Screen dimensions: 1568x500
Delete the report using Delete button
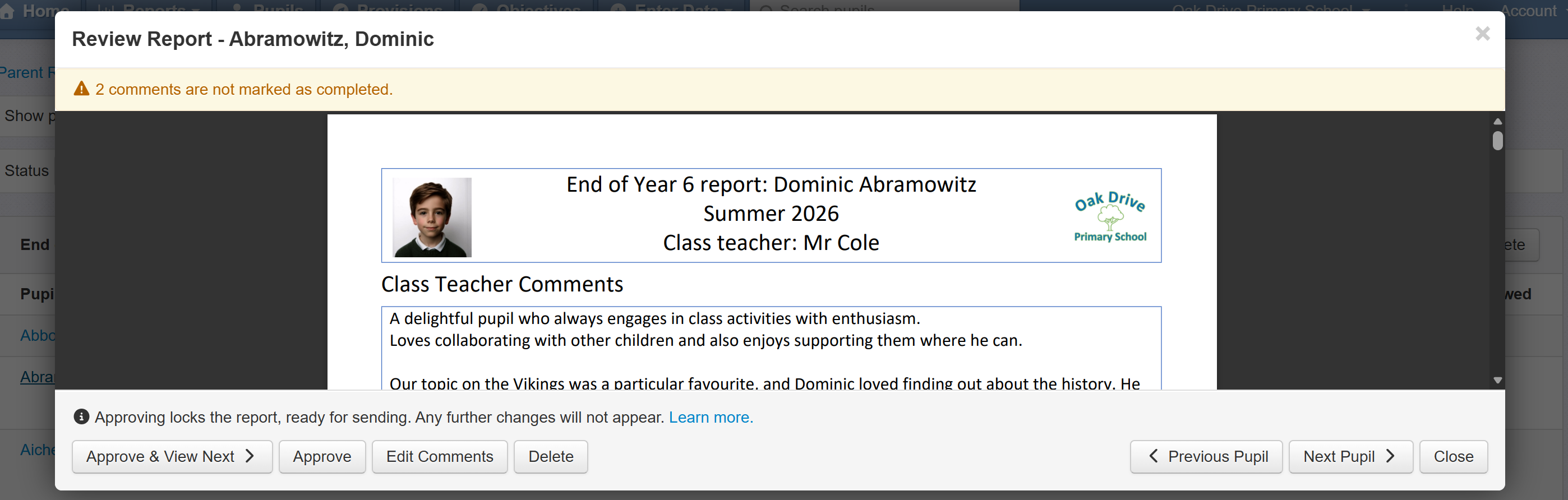pos(550,456)
